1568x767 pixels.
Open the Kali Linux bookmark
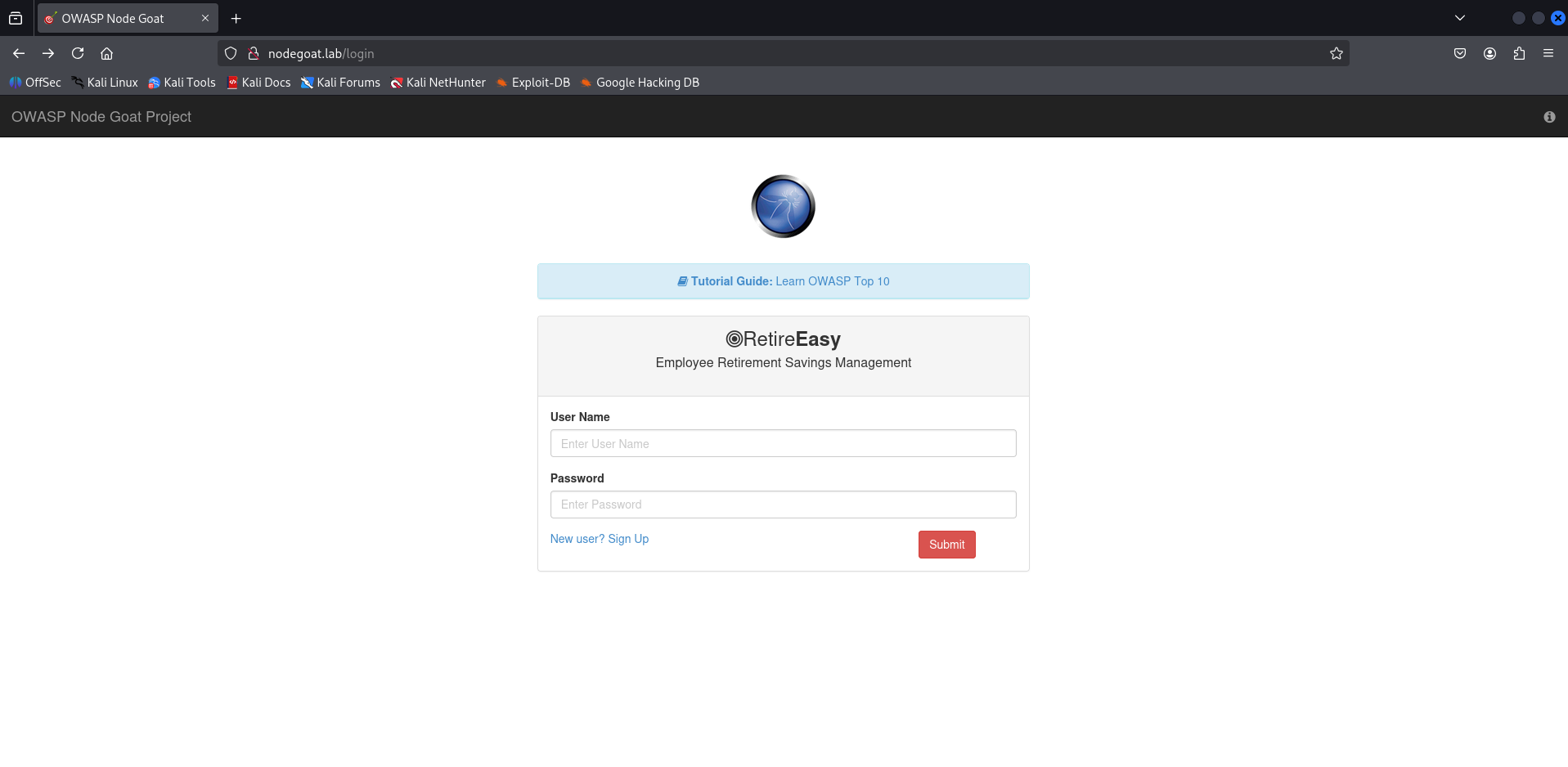[x=105, y=83]
